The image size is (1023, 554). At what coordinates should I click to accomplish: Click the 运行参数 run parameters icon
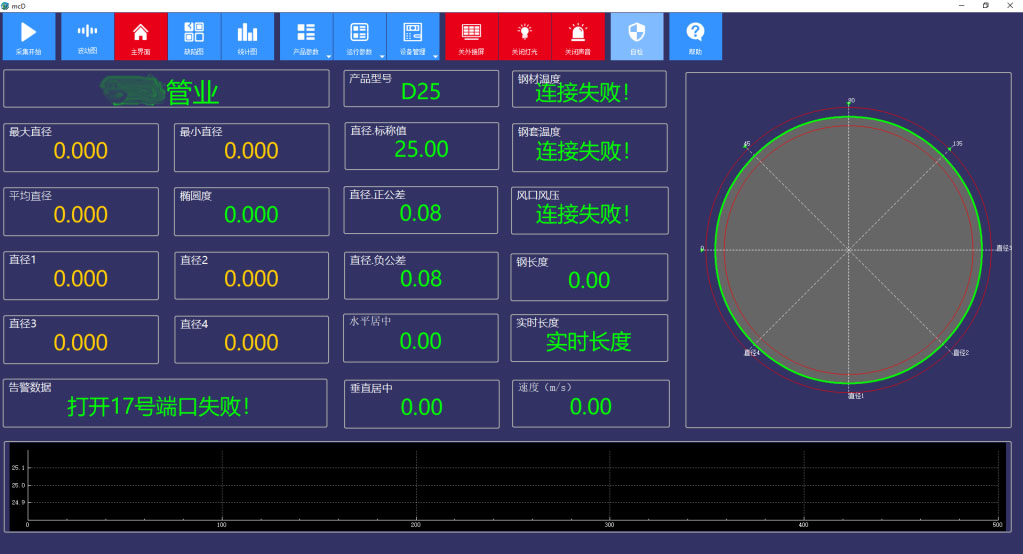[359, 34]
